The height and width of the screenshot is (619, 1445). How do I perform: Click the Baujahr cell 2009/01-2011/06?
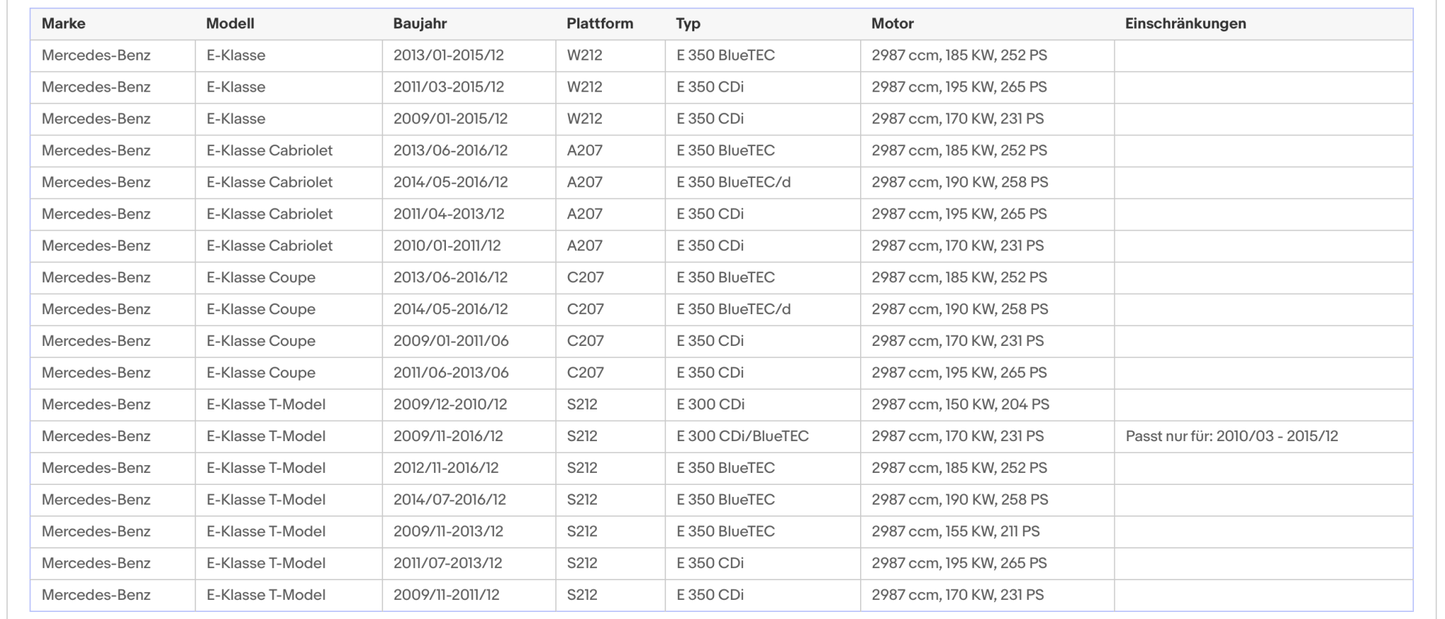click(450, 341)
